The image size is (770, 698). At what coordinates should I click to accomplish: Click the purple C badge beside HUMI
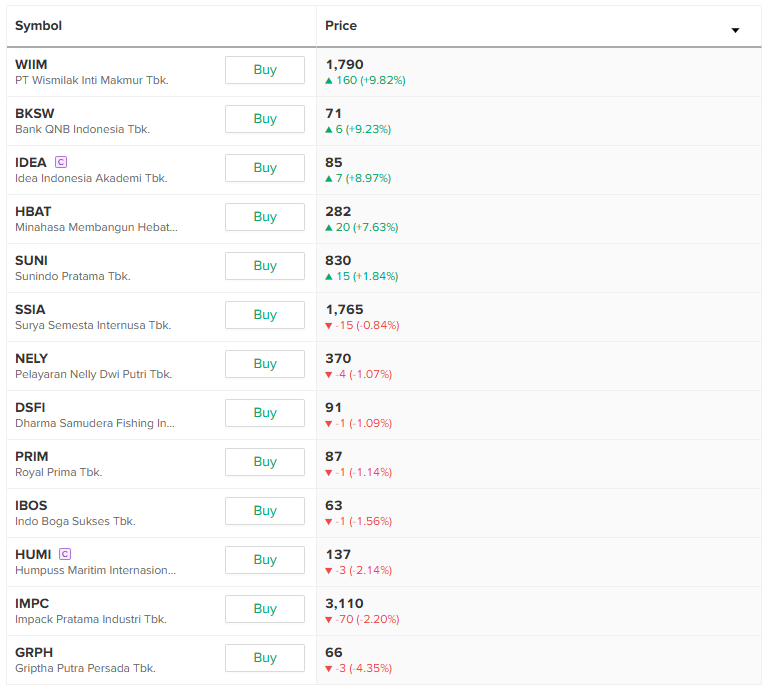click(x=65, y=553)
